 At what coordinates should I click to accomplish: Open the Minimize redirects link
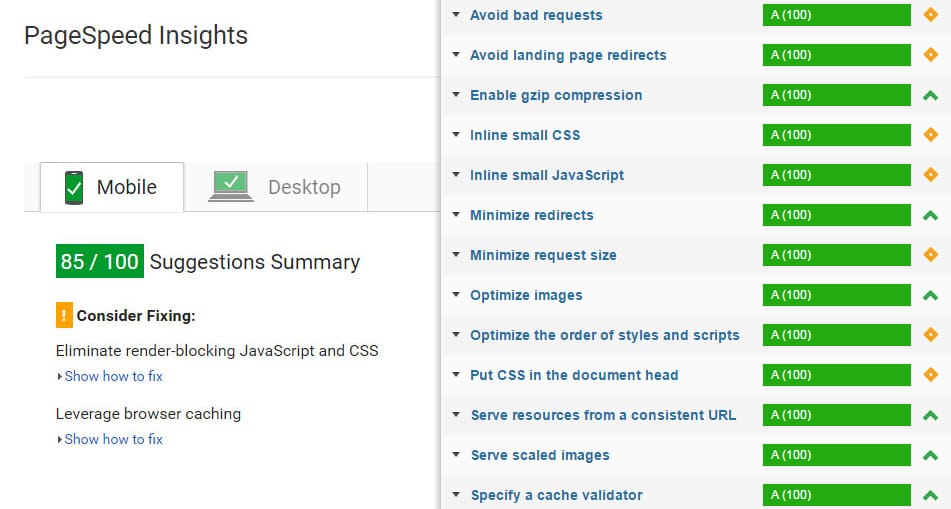pos(532,215)
